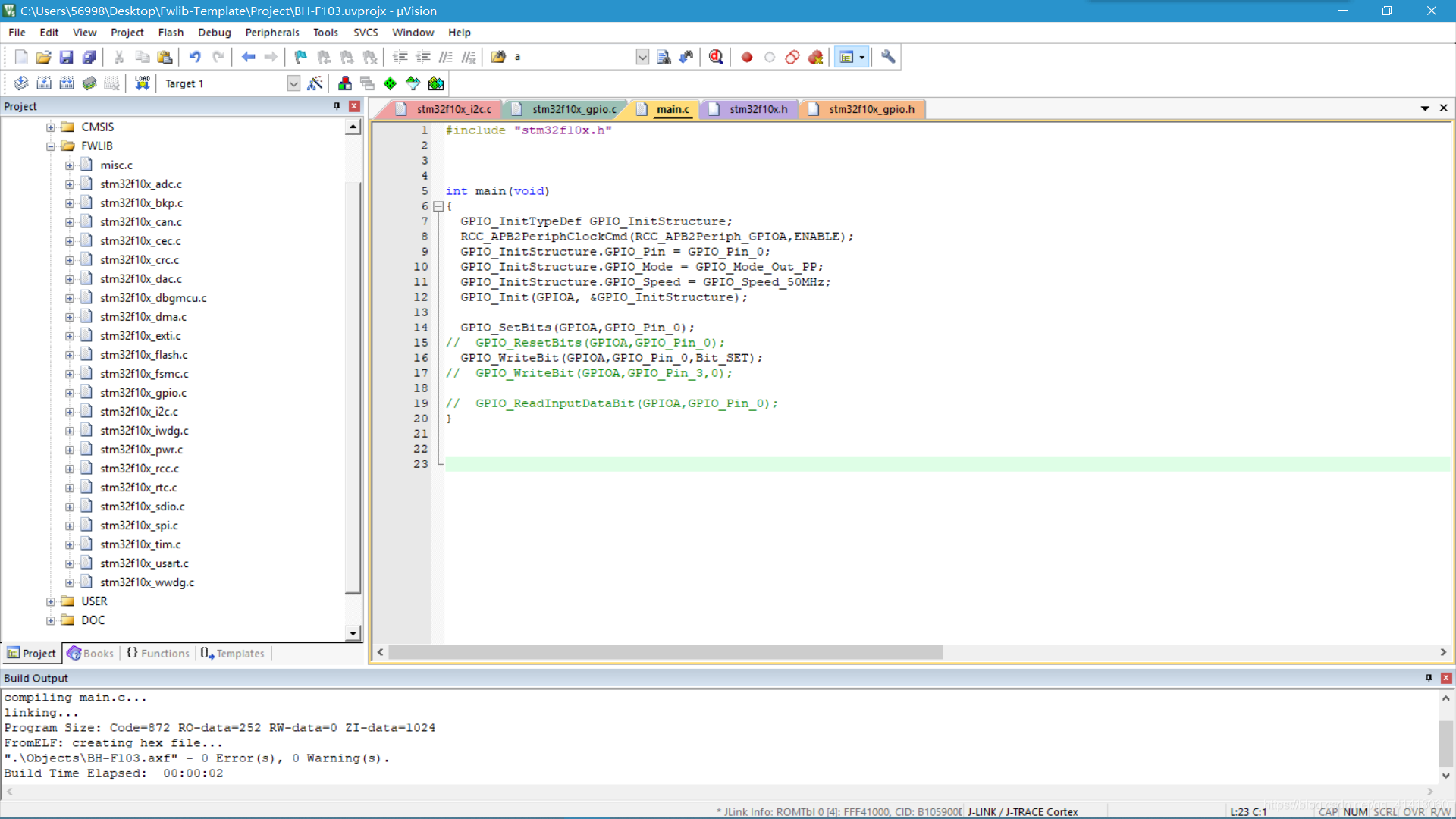
Task: Unindent the selected lines
Action: pyautogui.click(x=423, y=57)
